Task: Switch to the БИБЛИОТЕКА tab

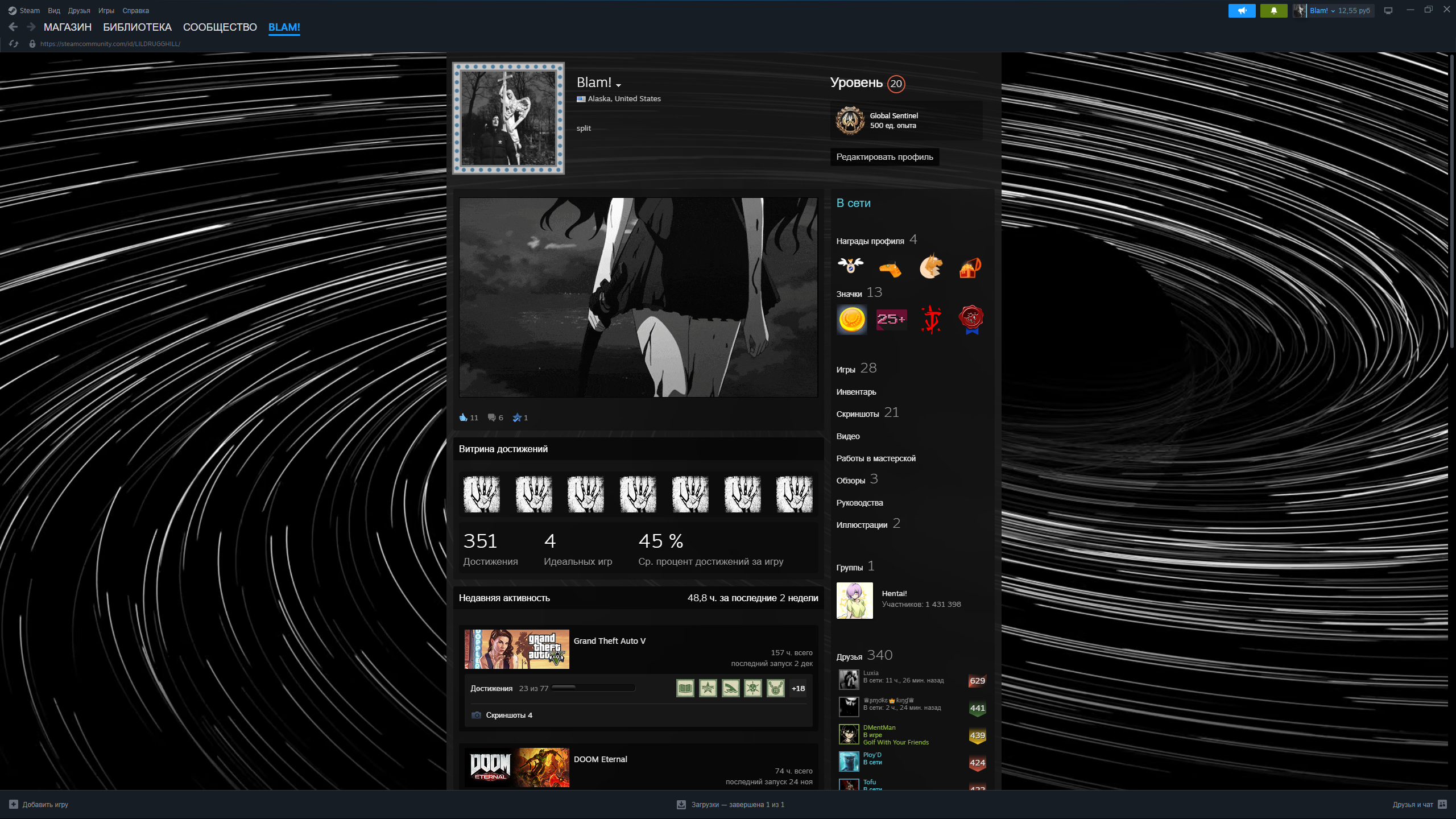Action: (x=137, y=27)
